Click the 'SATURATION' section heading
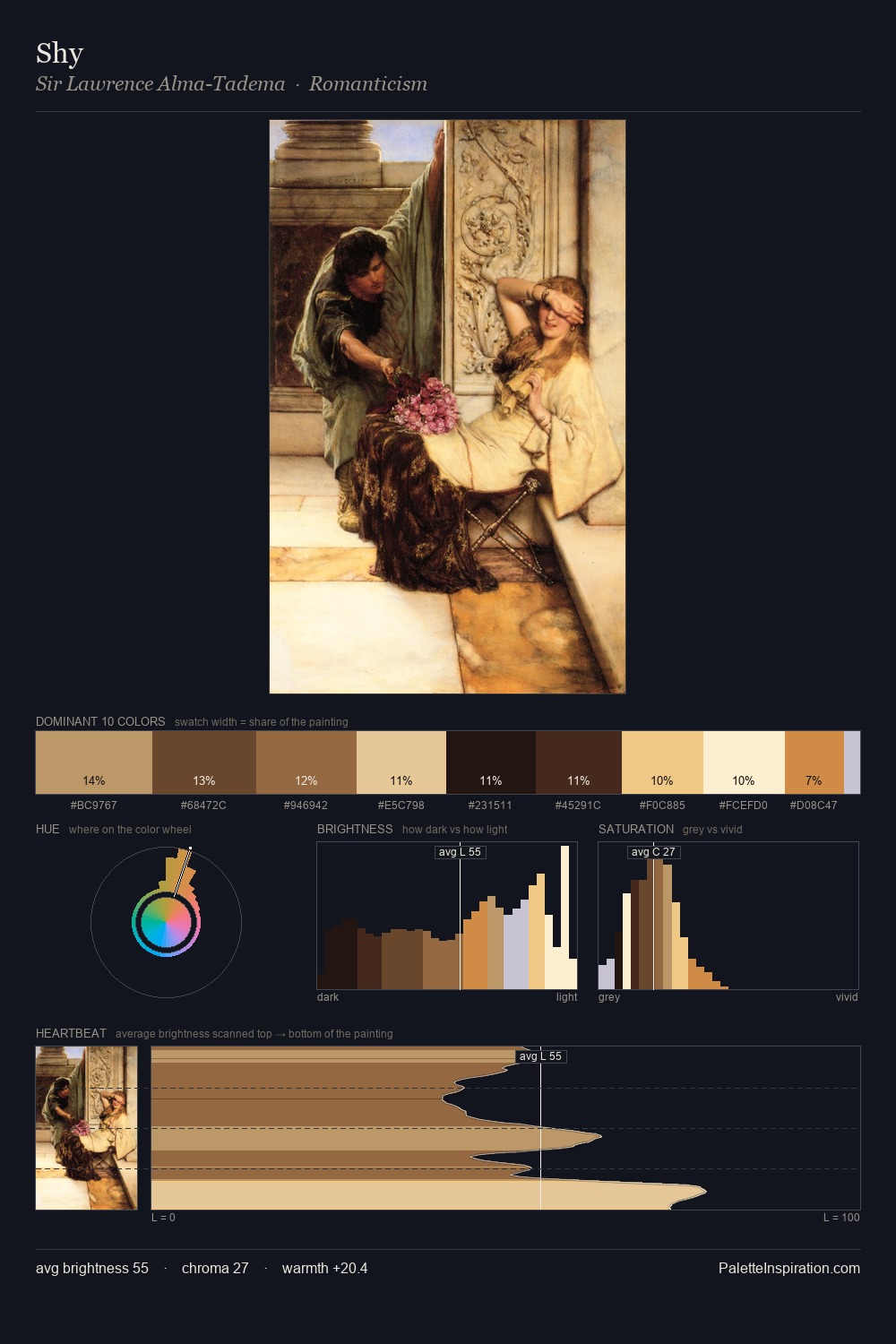The image size is (896, 1344). click(636, 829)
